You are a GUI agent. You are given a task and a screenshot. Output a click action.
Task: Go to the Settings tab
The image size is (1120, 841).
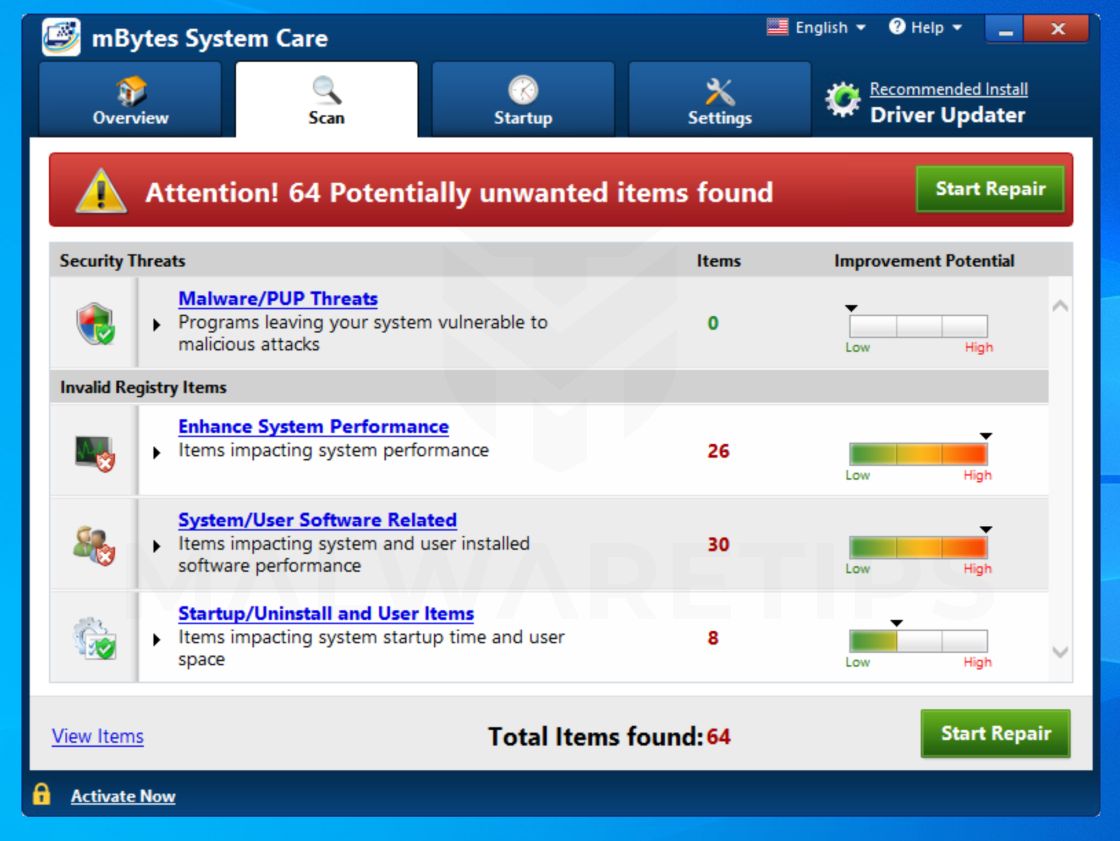click(x=719, y=99)
